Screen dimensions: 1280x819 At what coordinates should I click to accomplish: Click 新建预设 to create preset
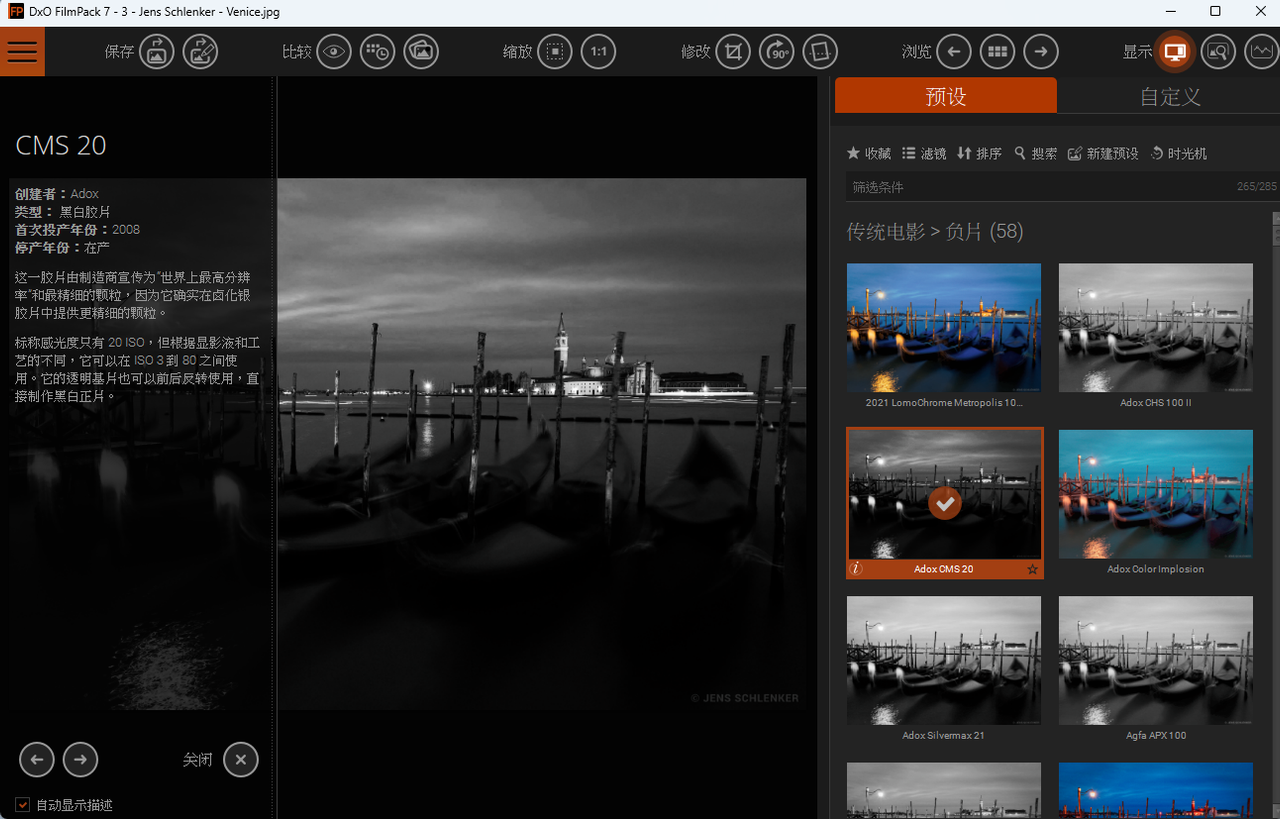1103,153
